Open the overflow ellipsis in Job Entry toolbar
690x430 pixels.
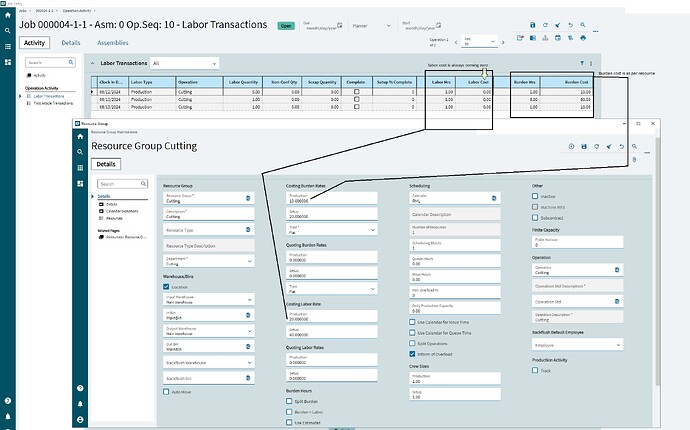[595, 31]
